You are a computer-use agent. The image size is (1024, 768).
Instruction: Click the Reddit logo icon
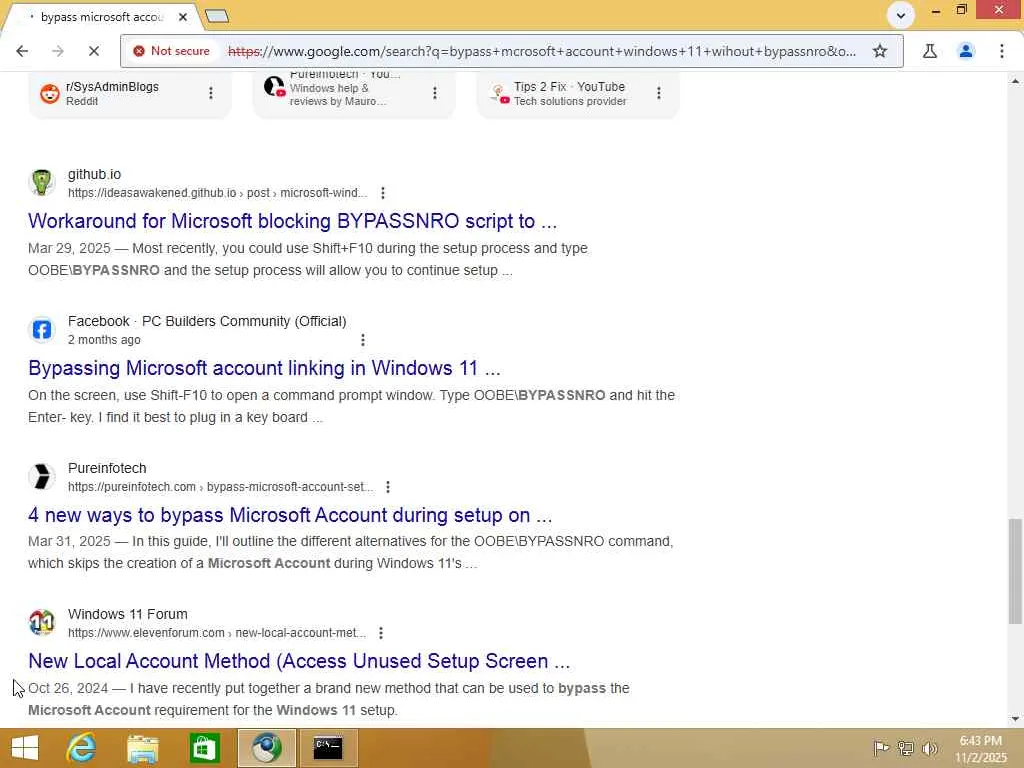click(x=50, y=94)
